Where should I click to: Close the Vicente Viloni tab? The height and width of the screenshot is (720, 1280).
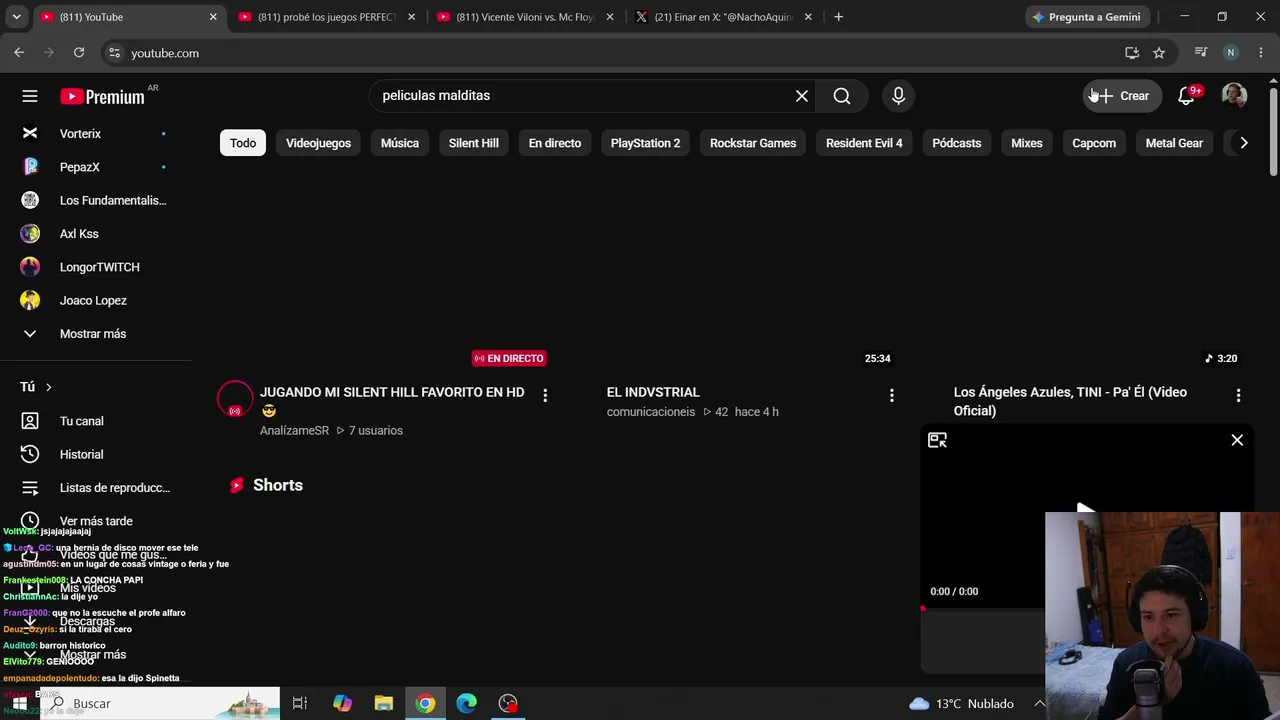pos(610,17)
